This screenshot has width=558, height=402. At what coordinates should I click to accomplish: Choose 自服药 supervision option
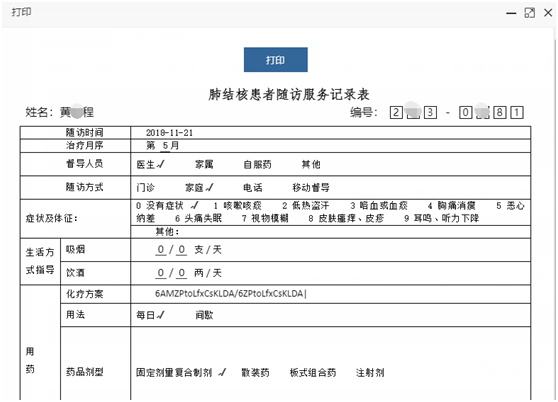point(257,164)
